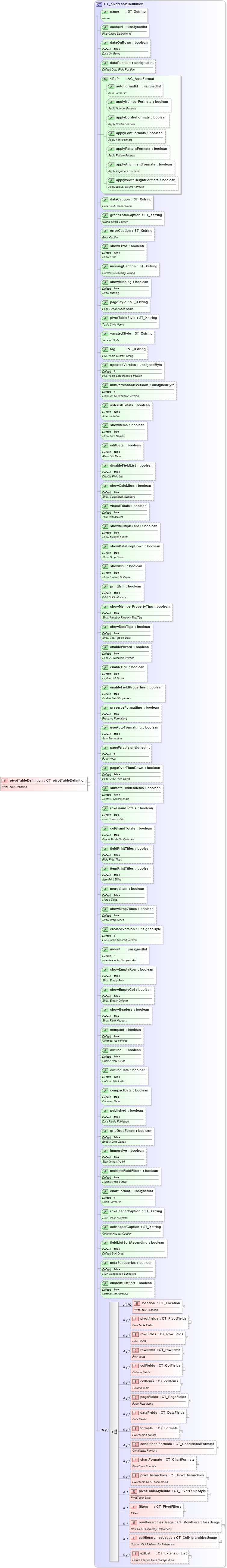Click the A icon of tag attribute
Image resolution: width=227 pixels, height=1568 pixels.
(x=105, y=349)
